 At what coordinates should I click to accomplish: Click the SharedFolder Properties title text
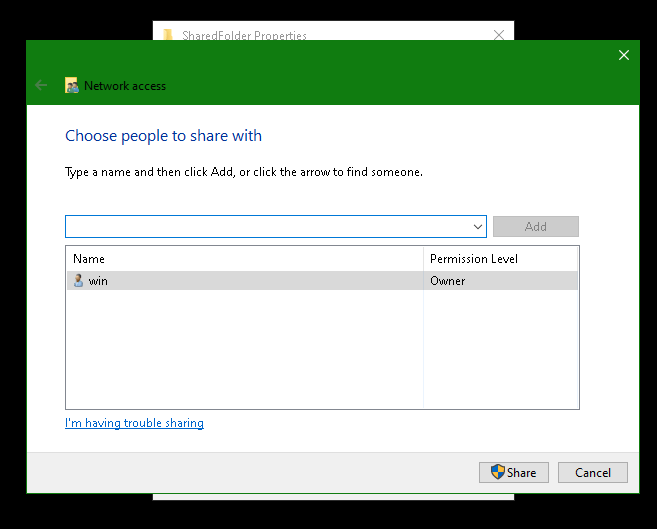(244, 35)
